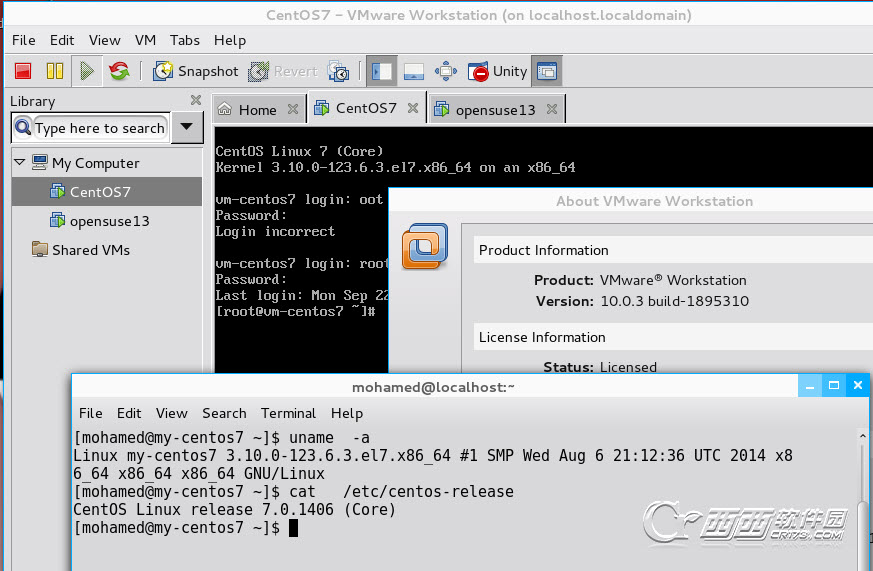The image size is (873, 571).
Task: Suspend the VM with the yellow pause icon
Action: 55,71
